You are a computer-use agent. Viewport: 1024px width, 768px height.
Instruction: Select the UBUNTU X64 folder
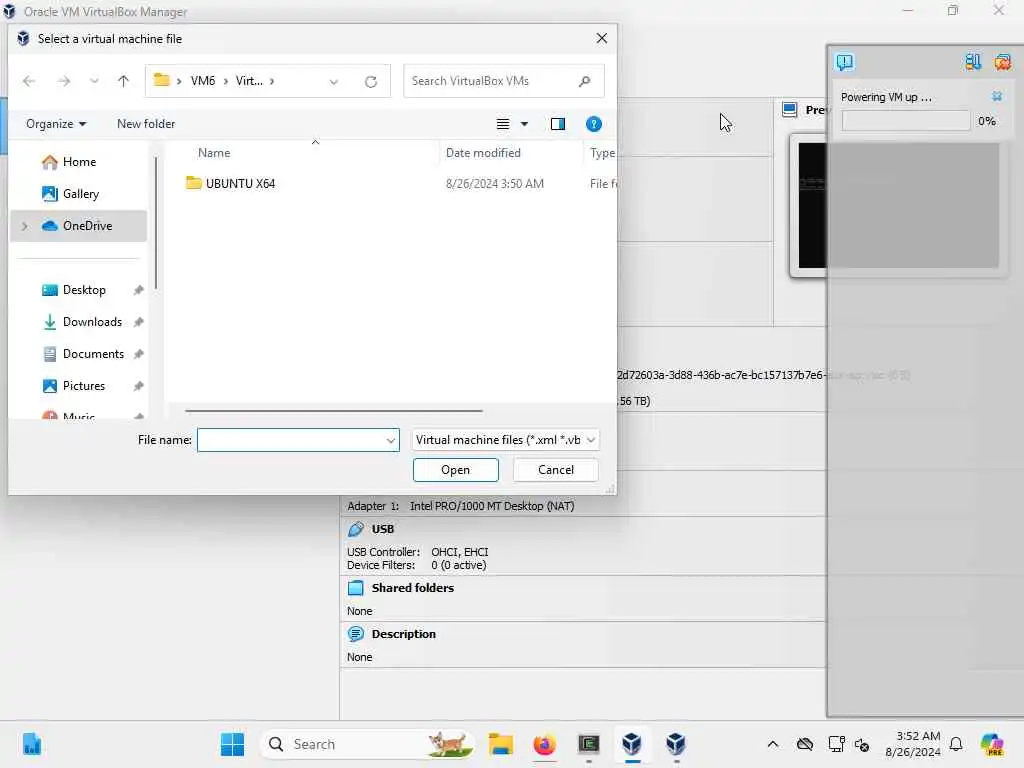point(231,184)
